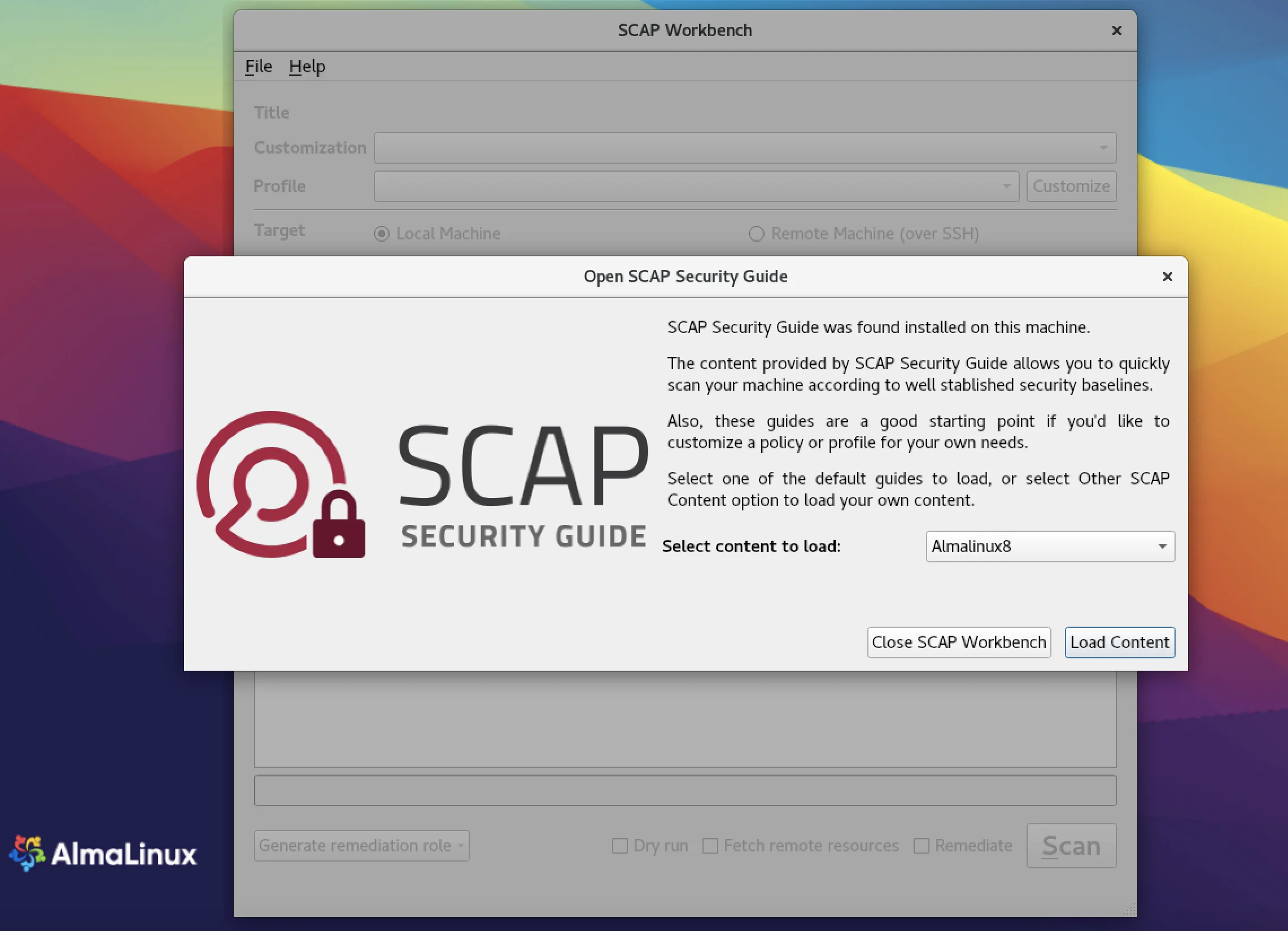Screen dimensions: 1288x931
Task: Open the File menu
Action: point(259,67)
